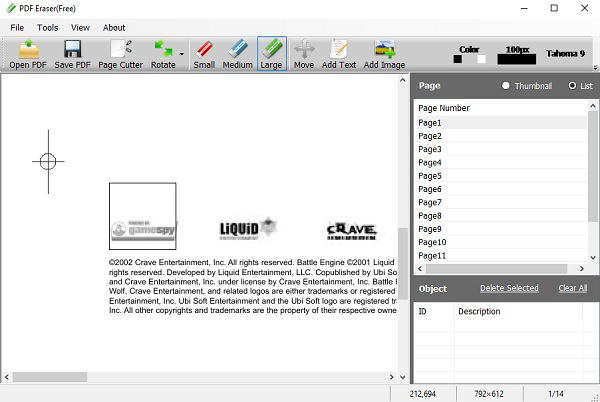Image resolution: width=600 pixels, height=402 pixels.
Task: Select Page9 in the page list
Action: click(x=501, y=229)
